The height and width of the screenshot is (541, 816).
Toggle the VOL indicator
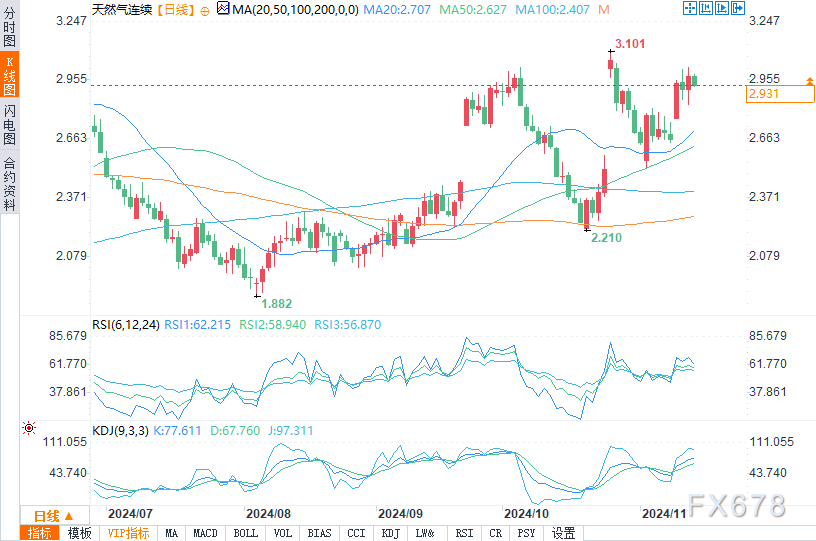(282, 533)
